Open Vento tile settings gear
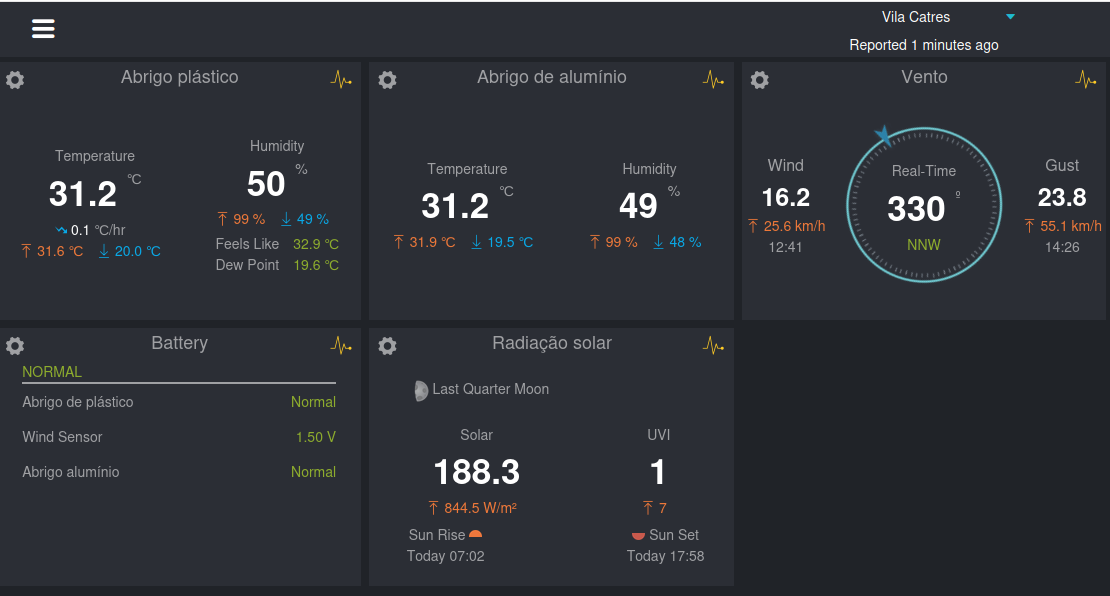The width and height of the screenshot is (1110, 596). (760, 79)
